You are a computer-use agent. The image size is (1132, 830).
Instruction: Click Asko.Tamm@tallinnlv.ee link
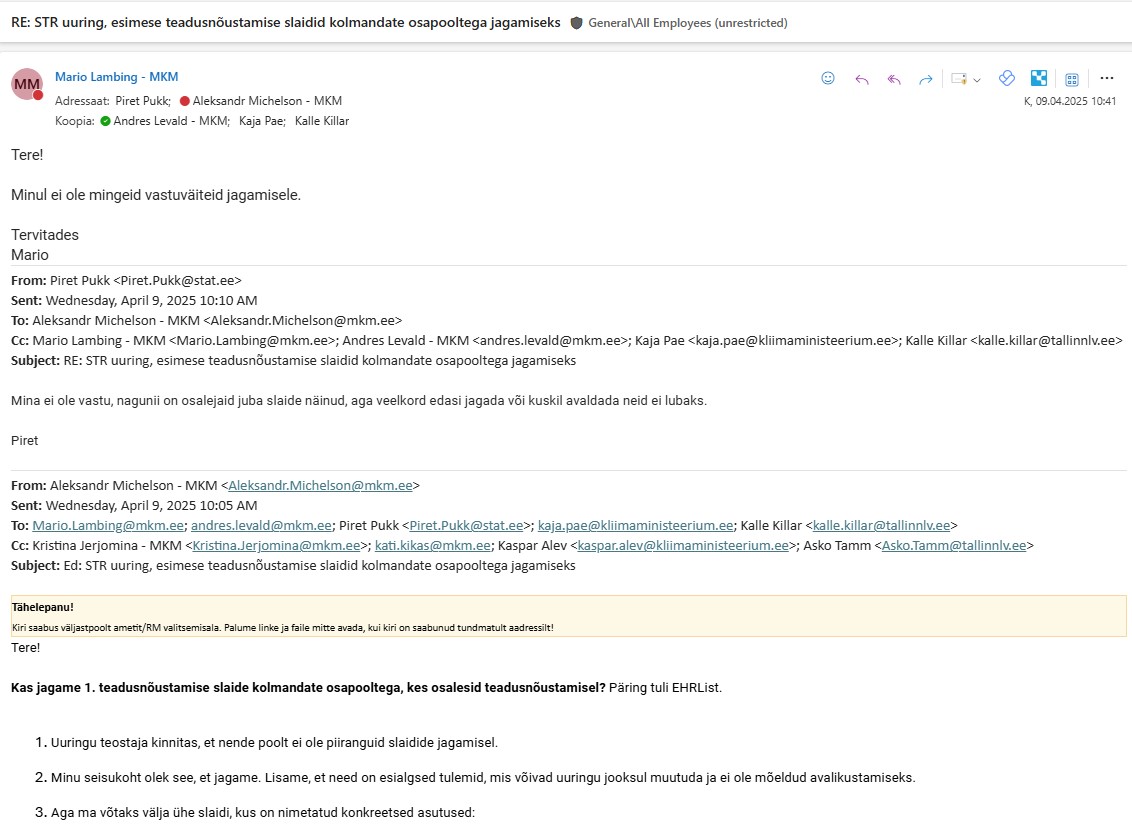(954, 546)
